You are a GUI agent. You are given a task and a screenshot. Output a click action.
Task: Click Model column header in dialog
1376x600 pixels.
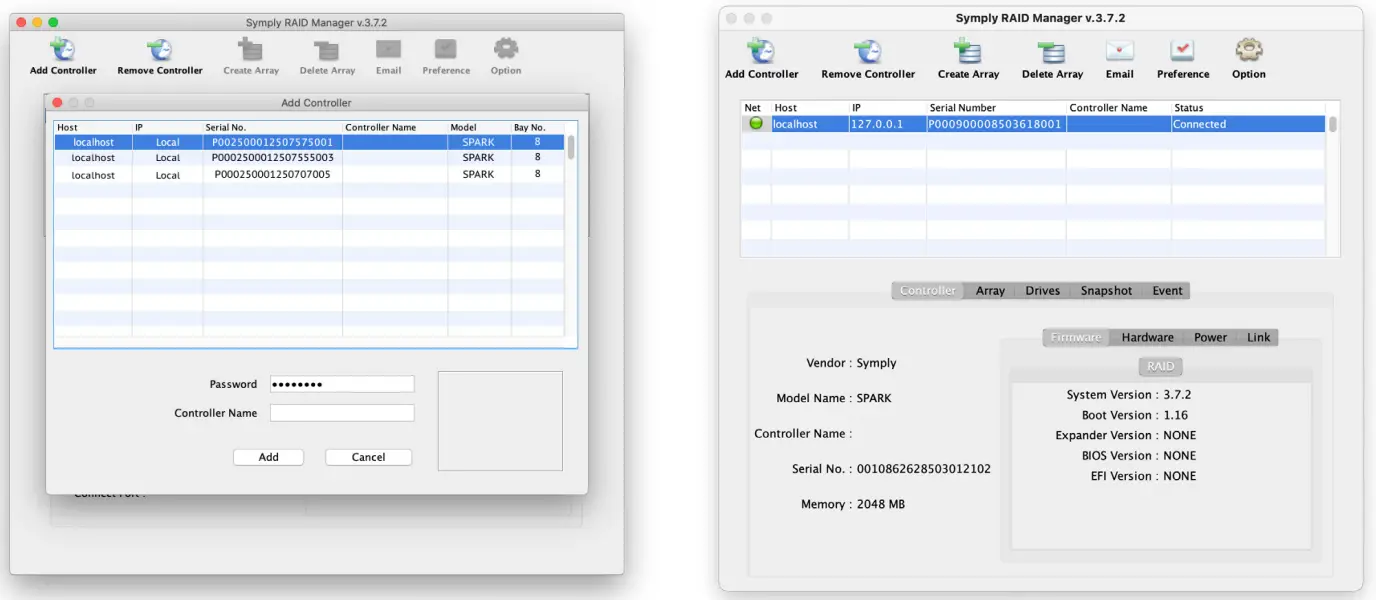tap(479, 128)
